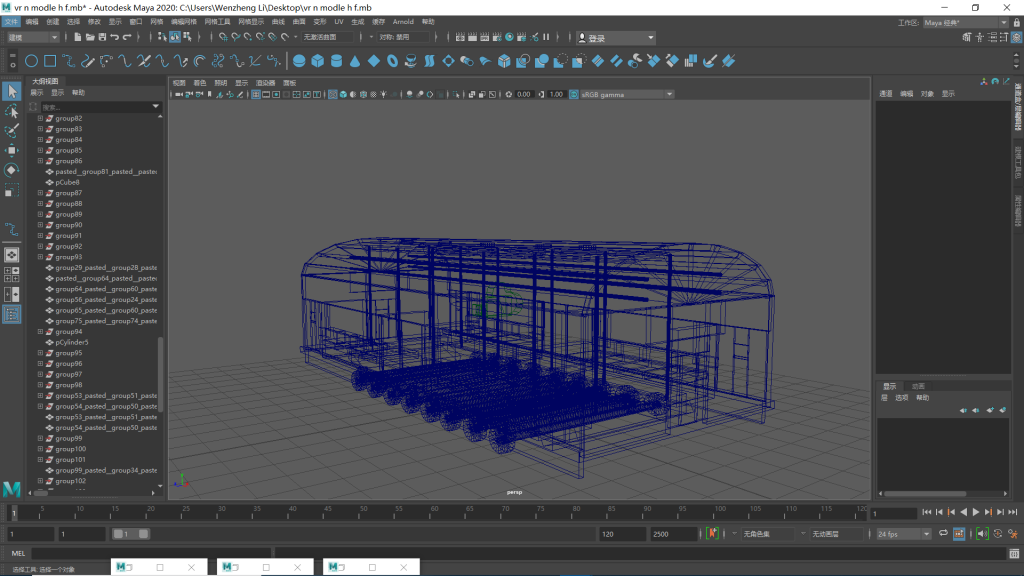1024x576 pixels.
Task: Open the 编辑 menu in the main menu bar
Action: [32, 22]
